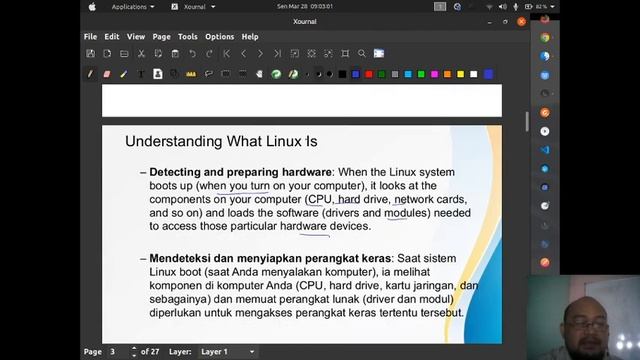Open the Options menu
This screenshot has width=640, height=360.
(x=220, y=37)
